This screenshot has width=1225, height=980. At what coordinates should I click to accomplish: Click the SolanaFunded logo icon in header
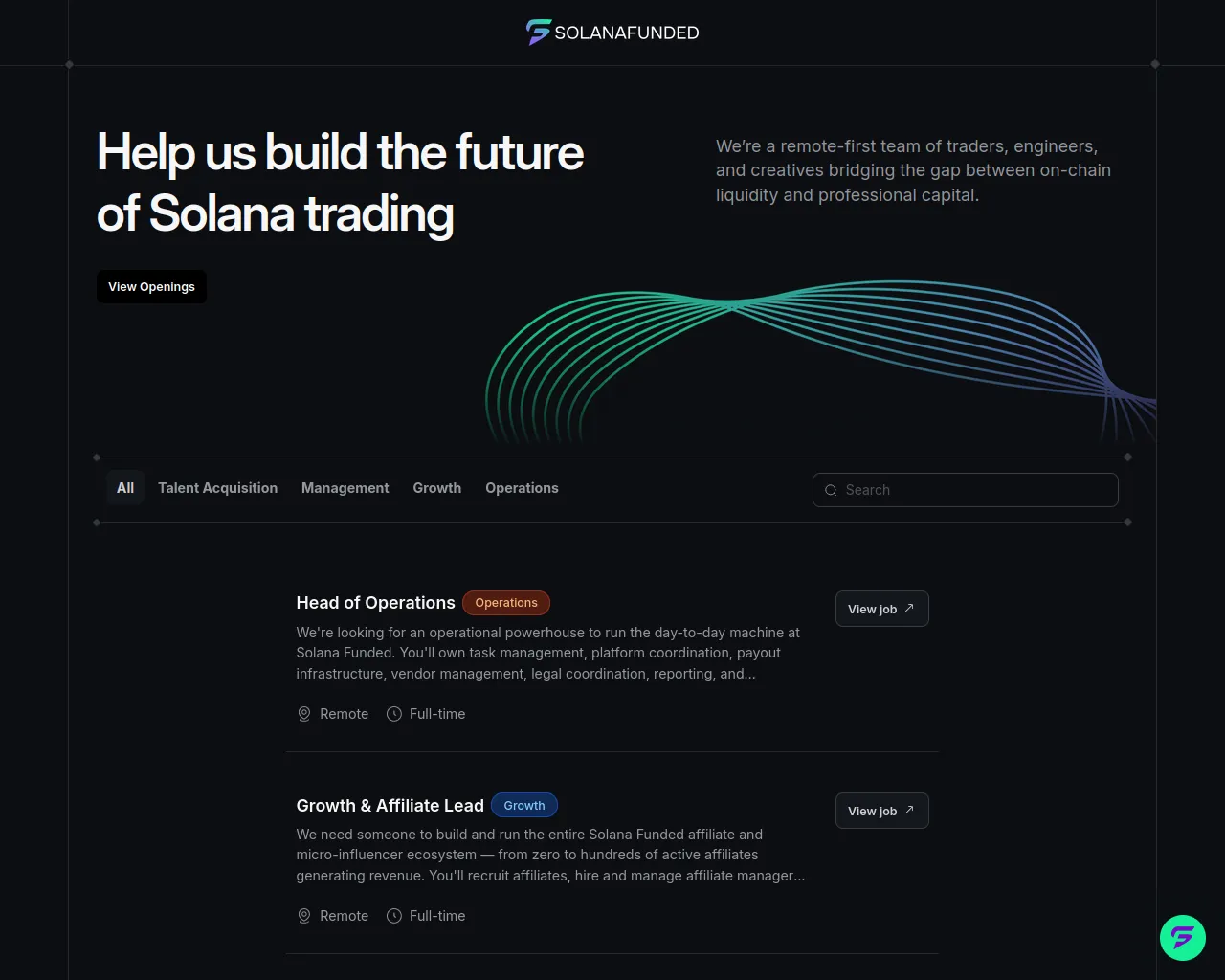click(539, 33)
